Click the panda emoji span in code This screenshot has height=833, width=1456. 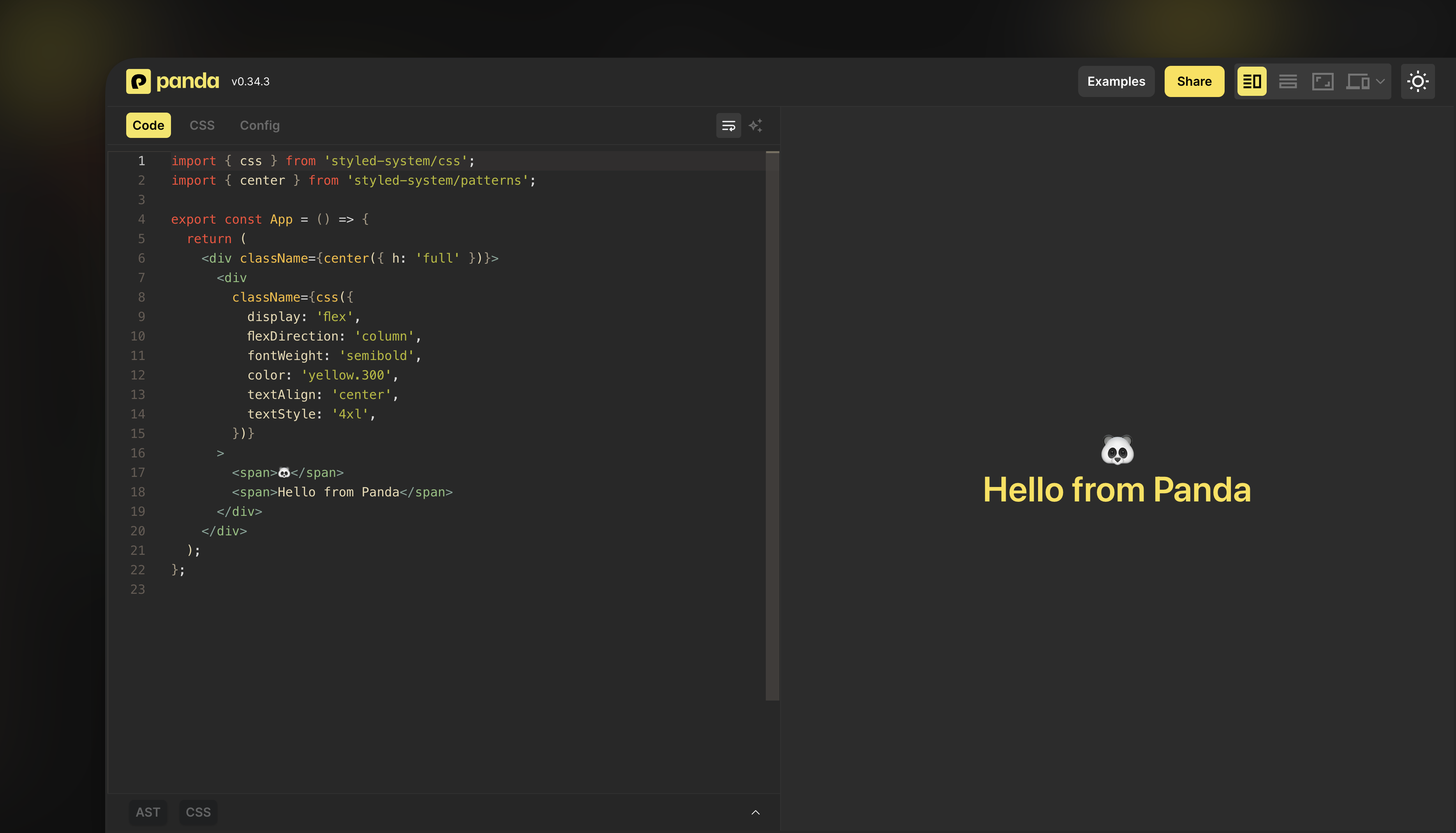[x=287, y=472]
